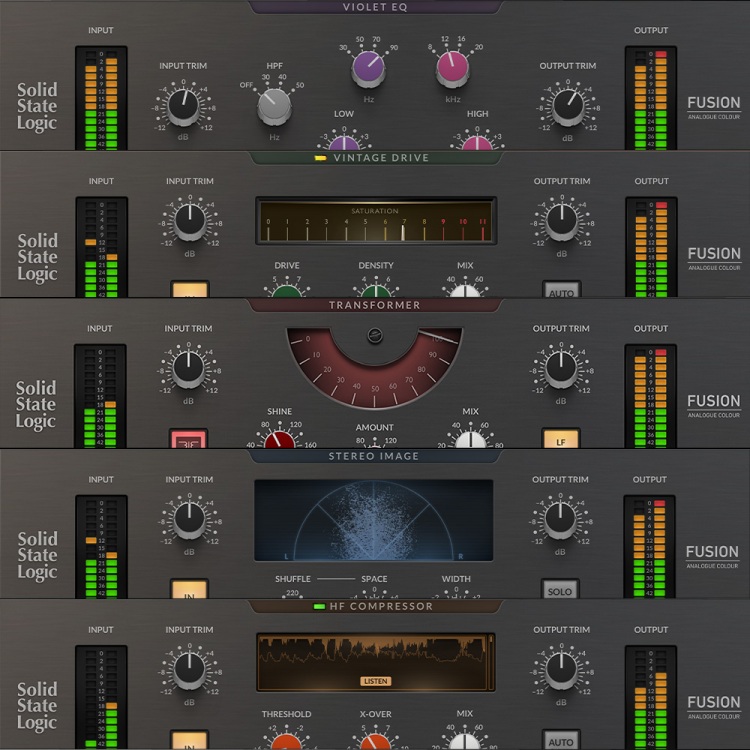Click the Stereo Image vectorscope display

(373, 520)
